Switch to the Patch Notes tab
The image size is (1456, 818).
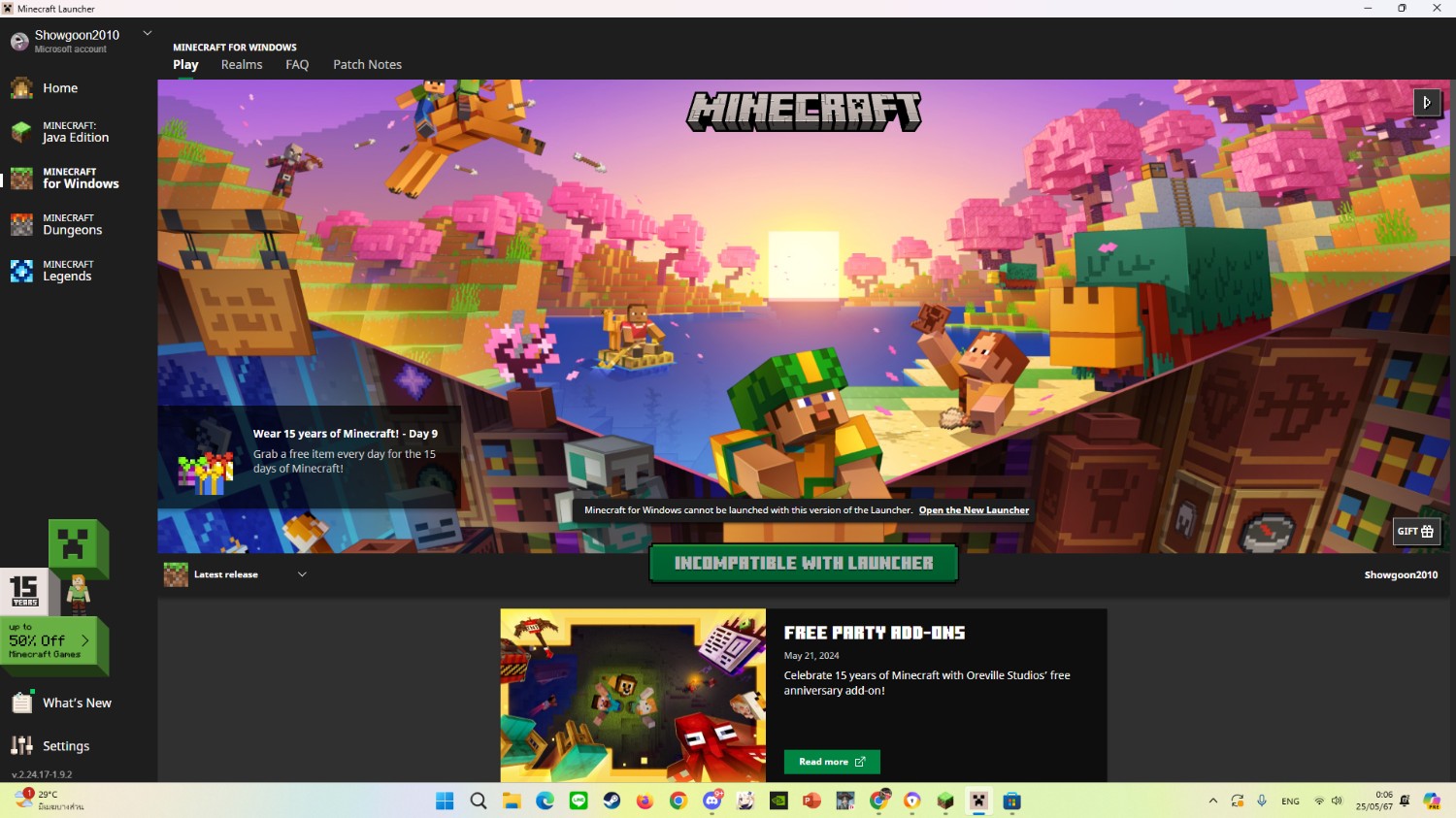click(x=367, y=65)
